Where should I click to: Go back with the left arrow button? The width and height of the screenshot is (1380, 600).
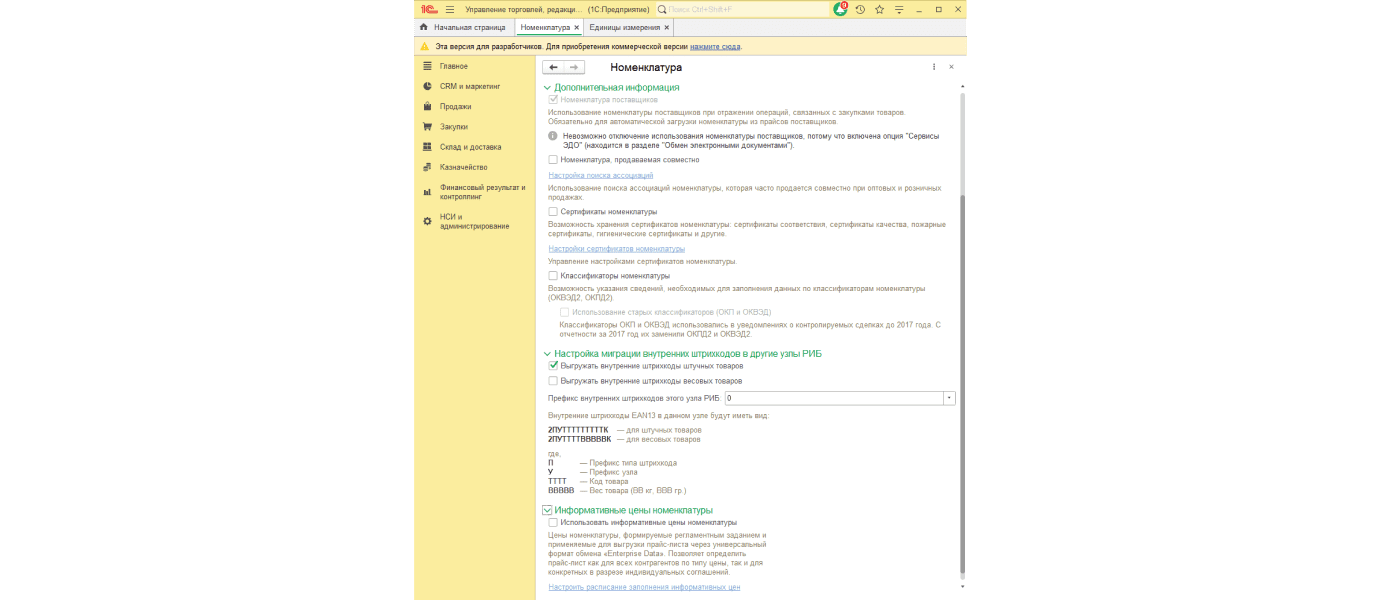click(x=553, y=67)
